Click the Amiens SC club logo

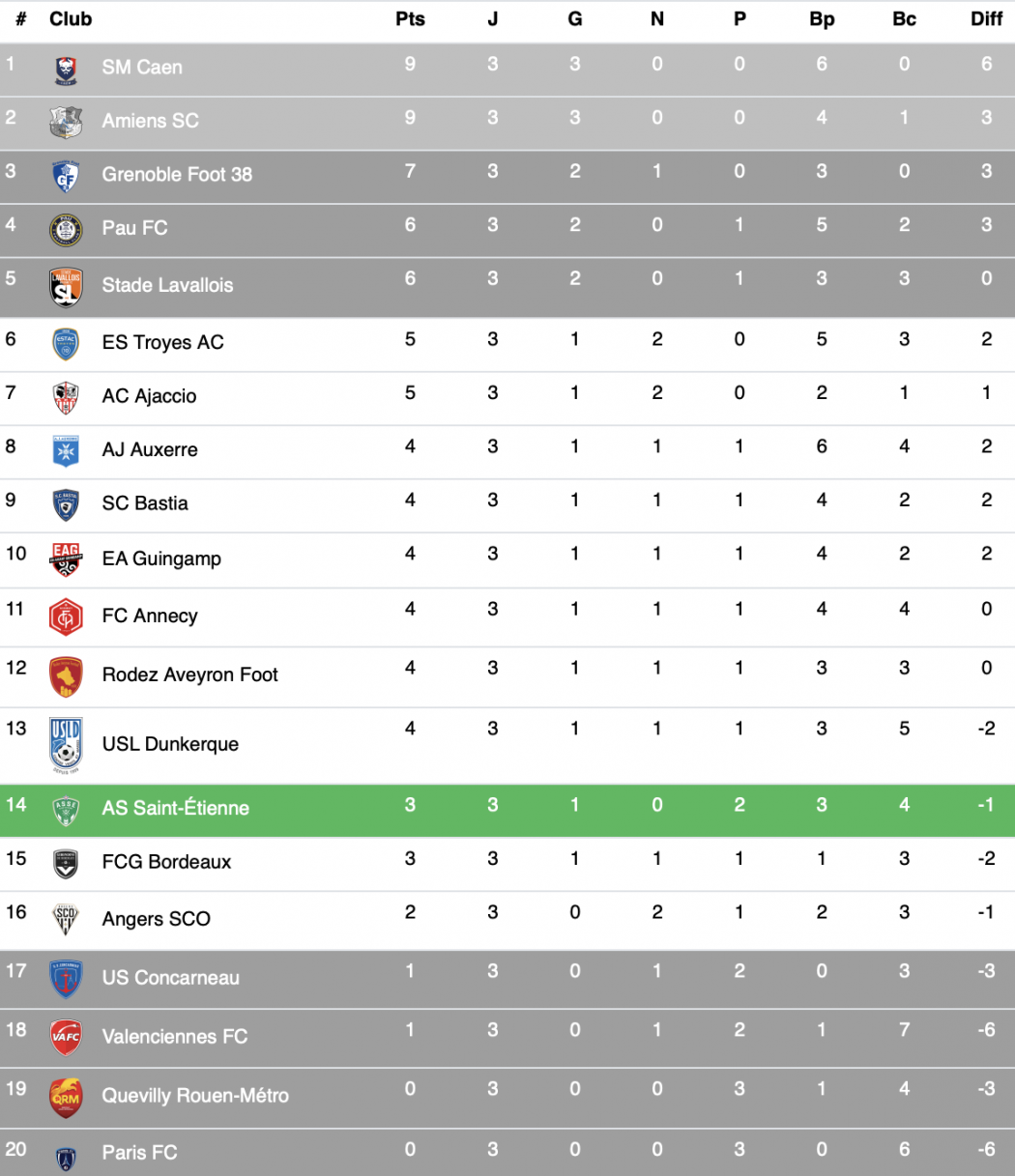click(66, 123)
